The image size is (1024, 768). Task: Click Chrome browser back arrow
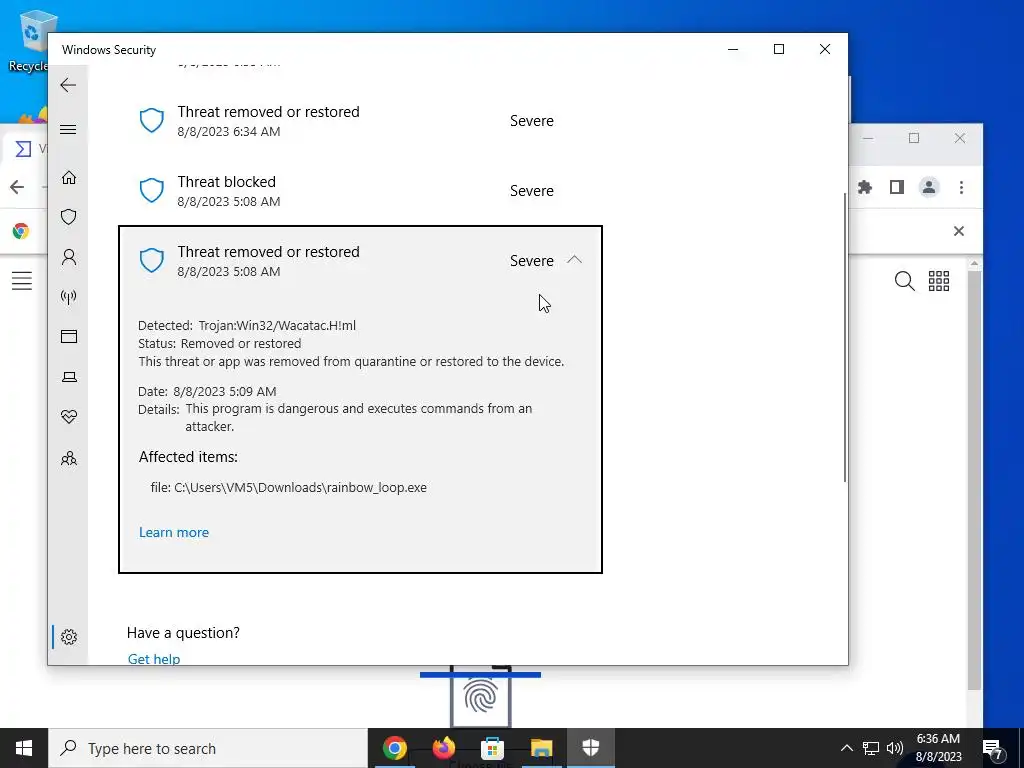coord(17,187)
